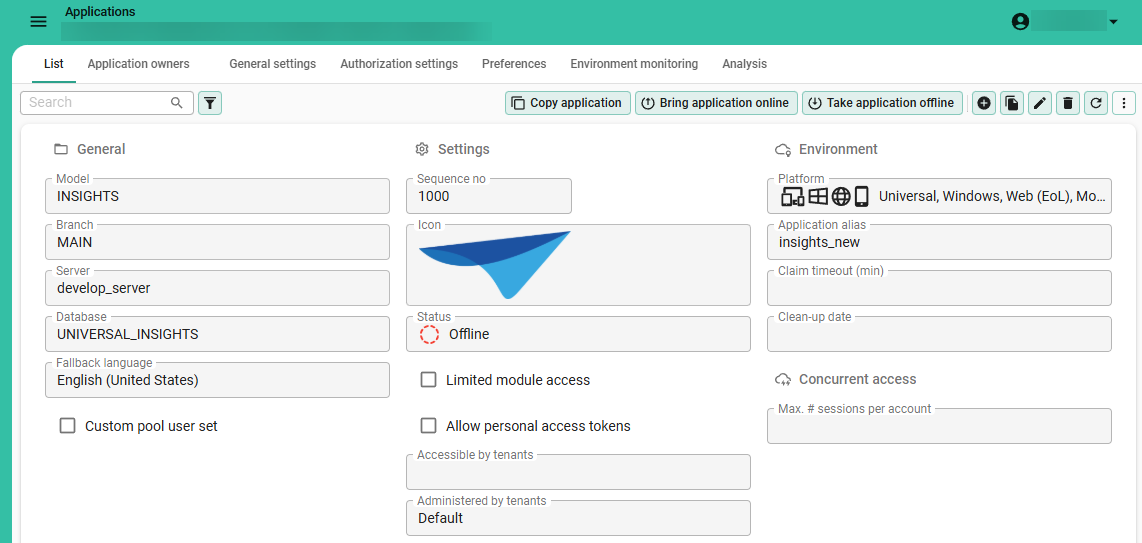The width and height of the screenshot is (1142, 543).
Task: Click the refresh icon in toolbar
Action: (1096, 103)
